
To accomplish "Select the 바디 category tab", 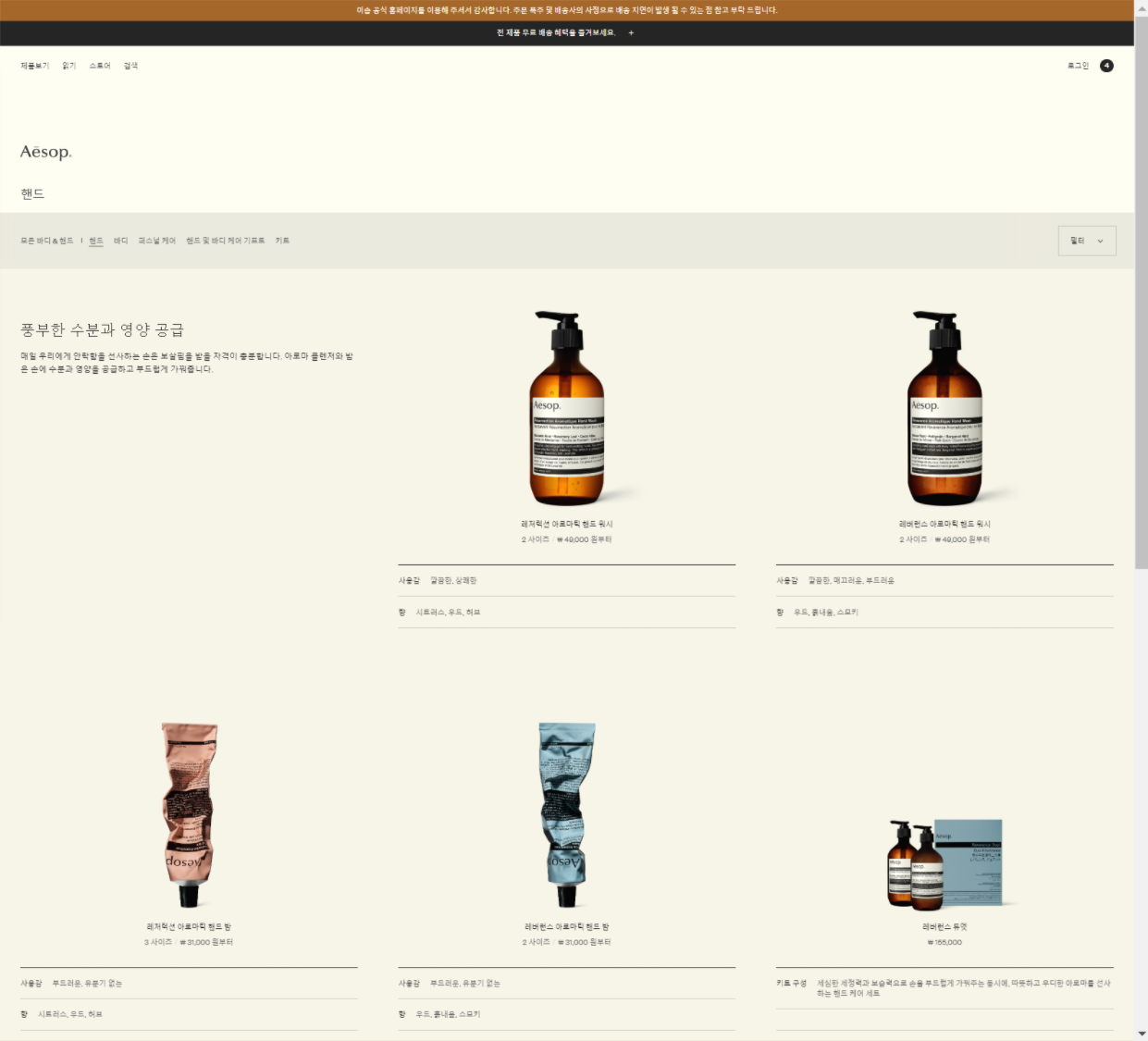I will (x=121, y=241).
